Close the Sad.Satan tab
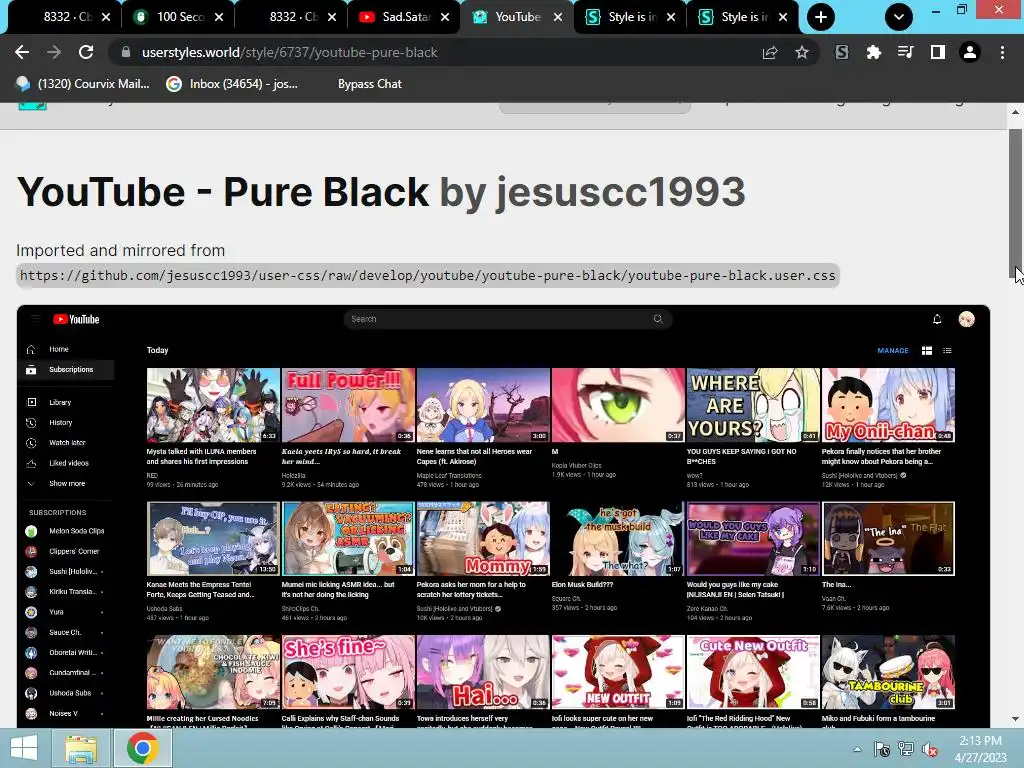The image size is (1024, 768). 445,17
